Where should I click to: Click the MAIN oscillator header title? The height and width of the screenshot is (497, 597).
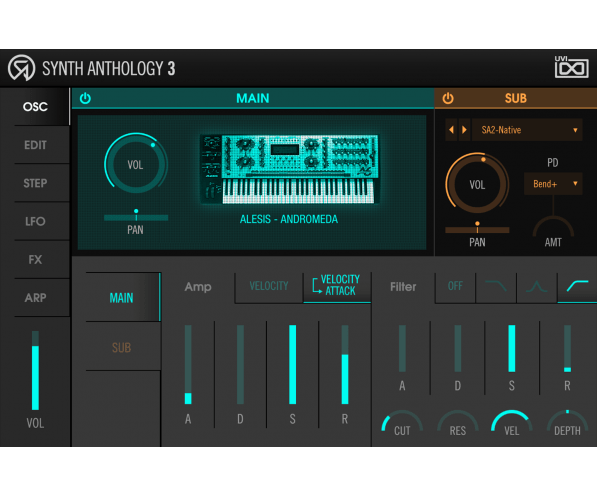[253, 98]
